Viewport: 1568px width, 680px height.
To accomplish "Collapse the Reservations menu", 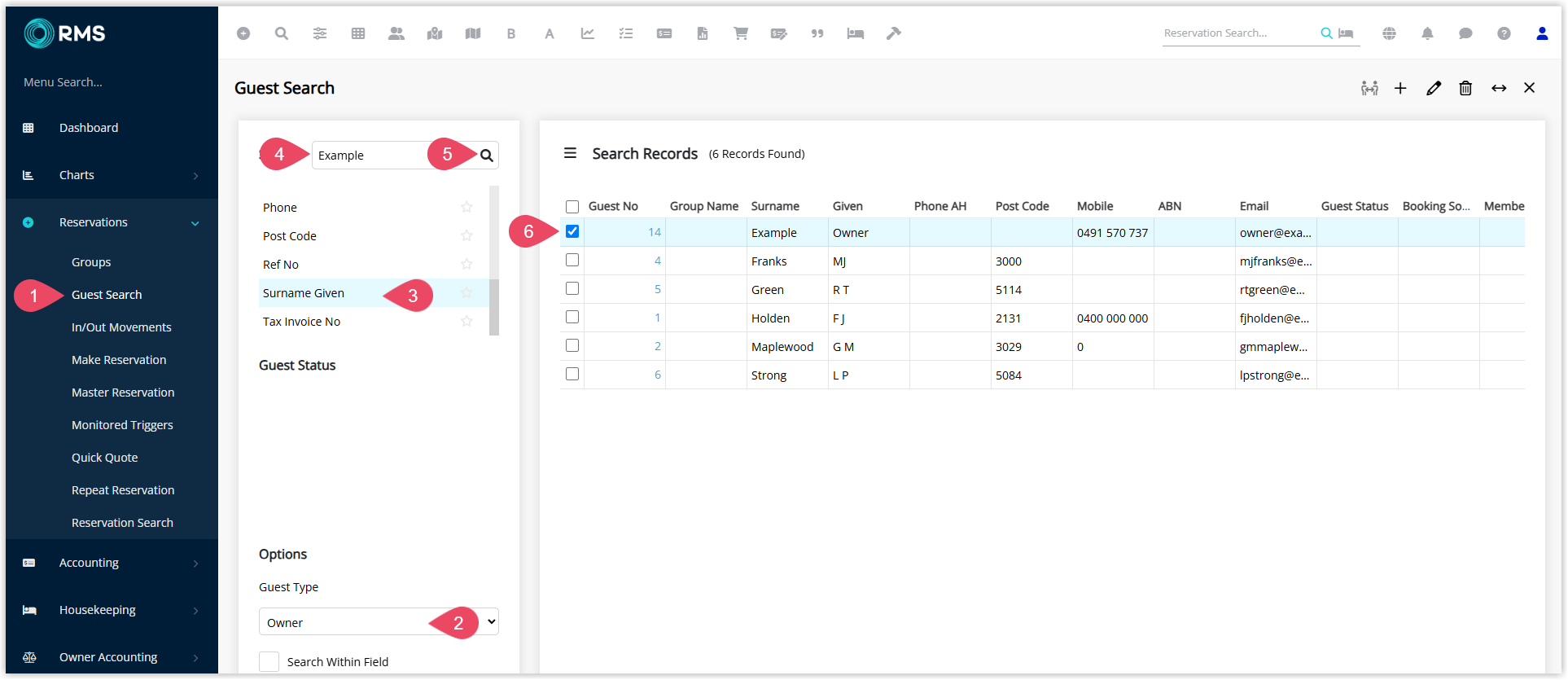I will point(112,222).
